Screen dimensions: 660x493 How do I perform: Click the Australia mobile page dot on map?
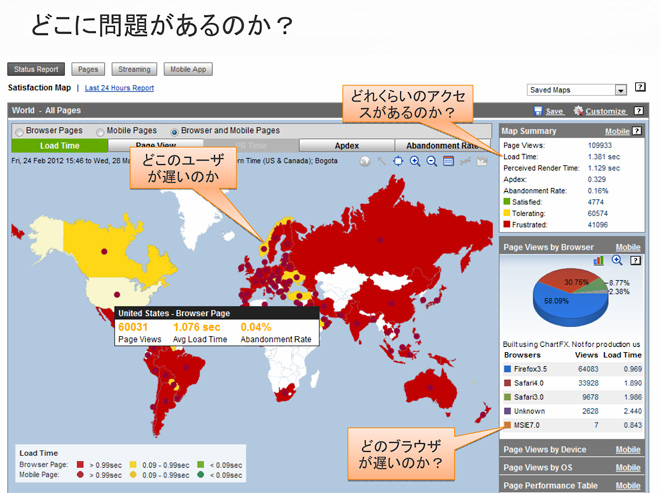[x=430, y=387]
